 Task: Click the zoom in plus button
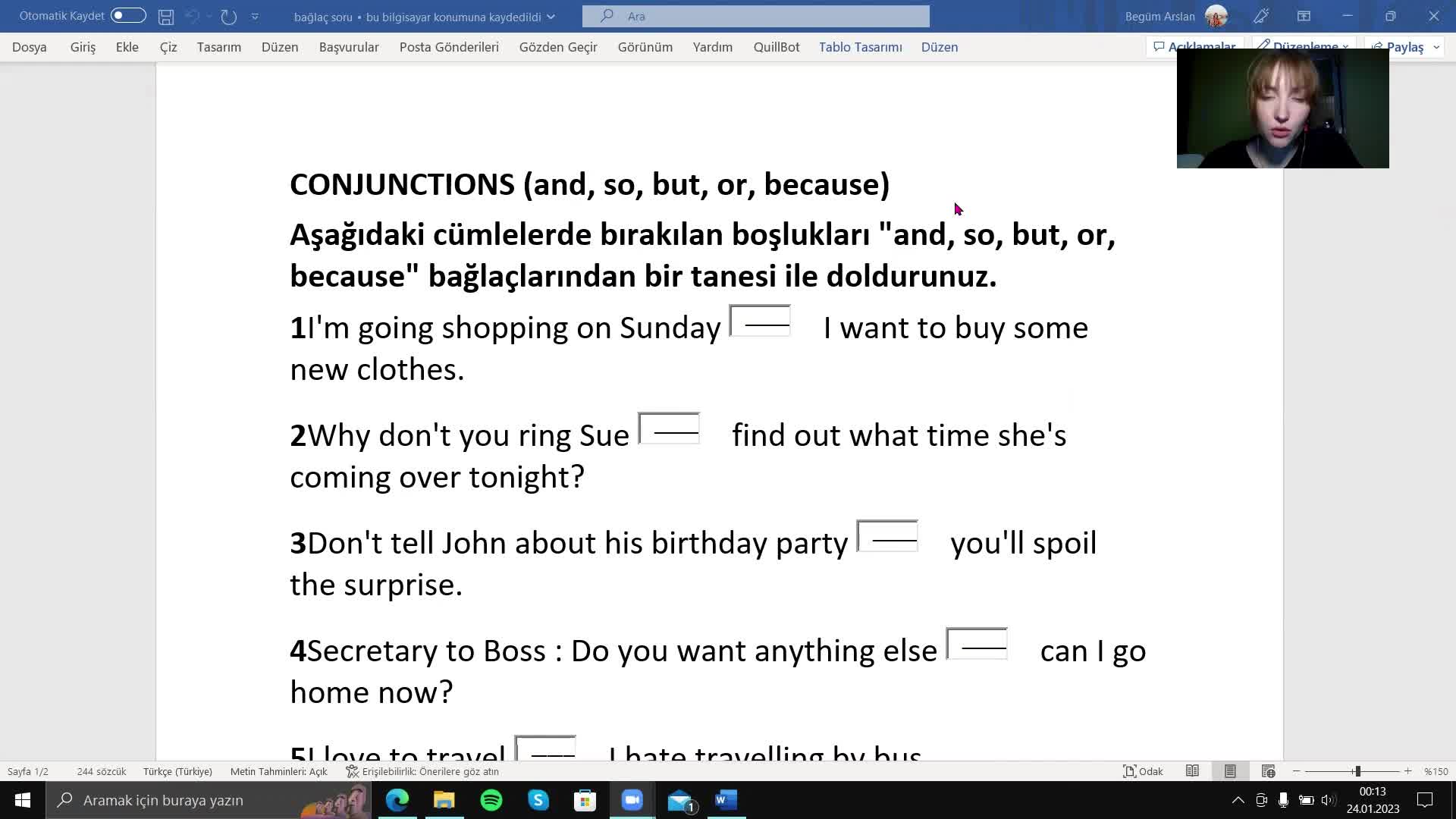click(x=1407, y=771)
